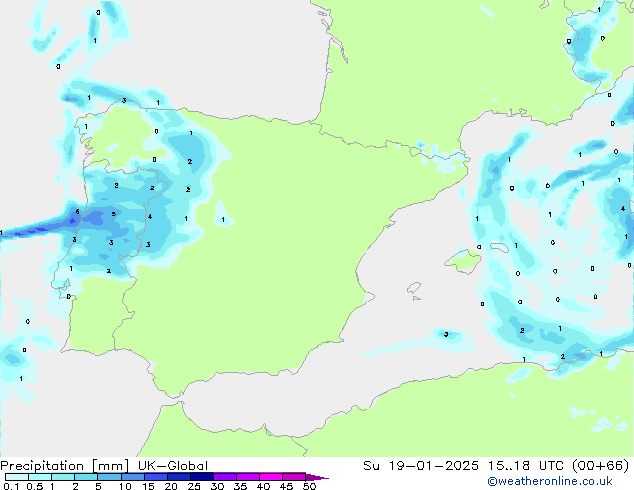Image resolution: width=634 pixels, height=490 pixels.
Task: Open the weatheronline.co.uk link
Action: pos(550,481)
